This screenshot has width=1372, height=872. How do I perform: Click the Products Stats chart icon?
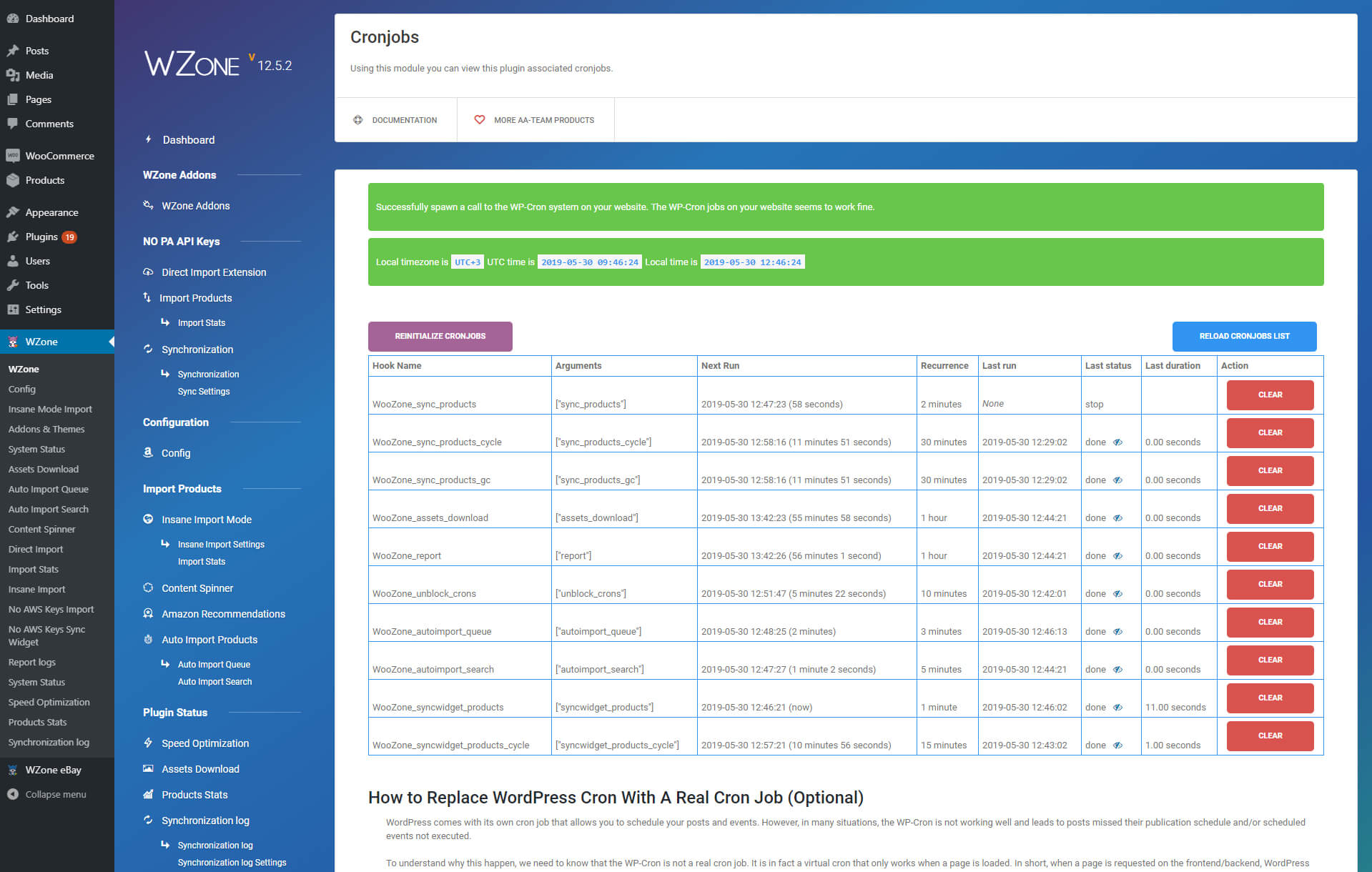click(148, 794)
